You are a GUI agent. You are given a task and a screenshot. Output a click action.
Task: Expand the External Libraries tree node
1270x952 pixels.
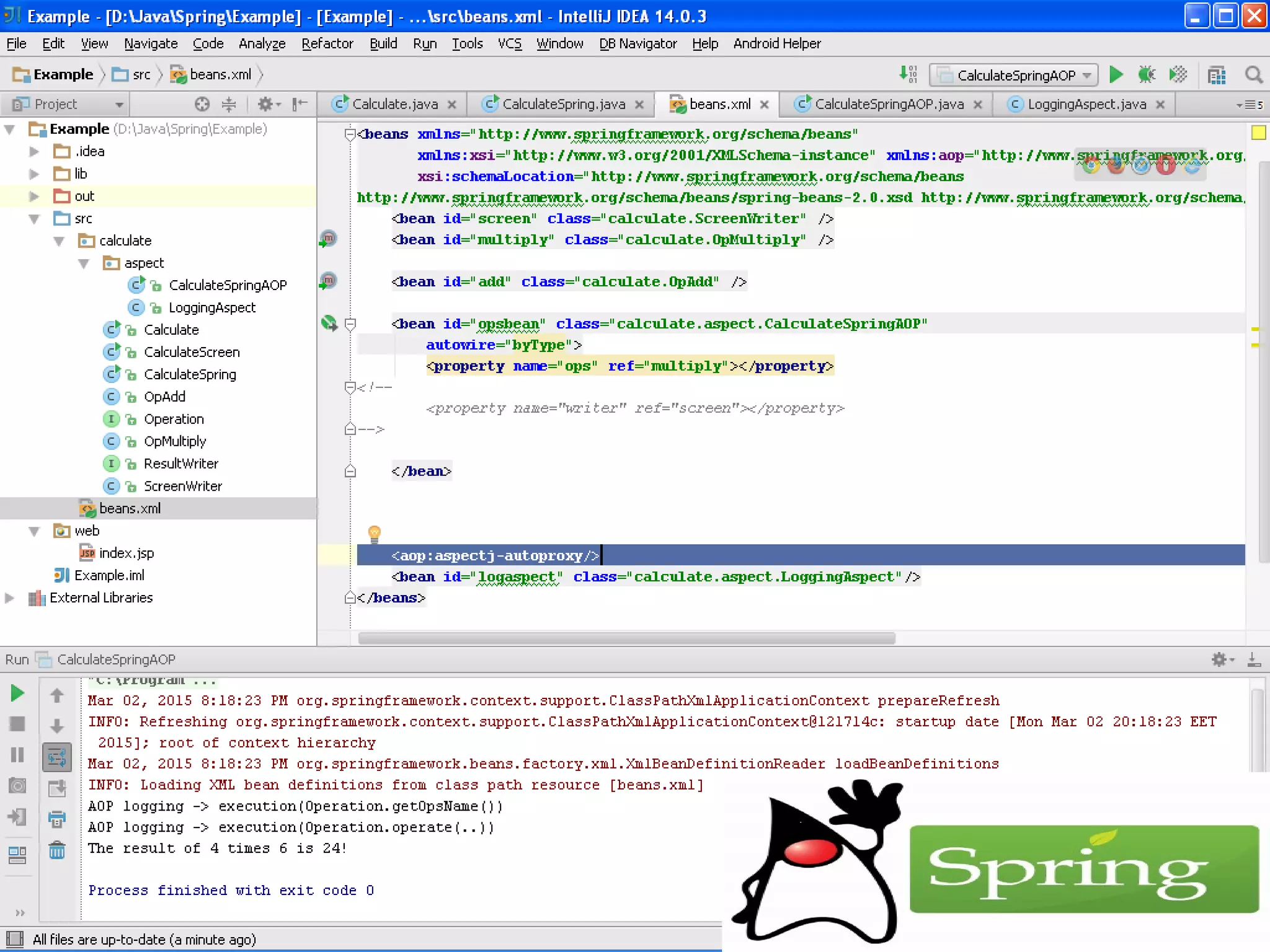coord(9,598)
